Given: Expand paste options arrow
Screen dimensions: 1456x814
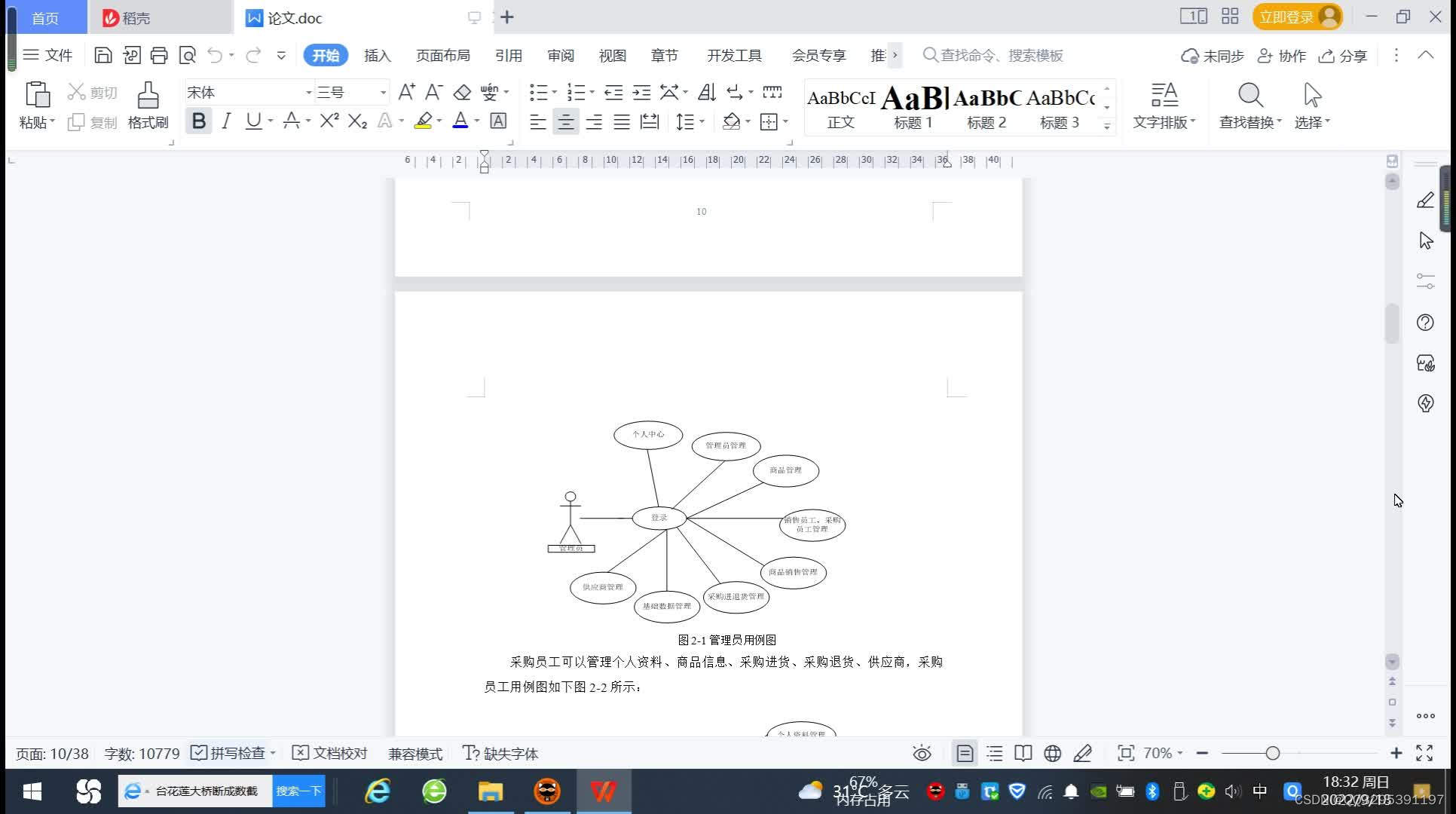Looking at the screenshot, I should point(53,121).
